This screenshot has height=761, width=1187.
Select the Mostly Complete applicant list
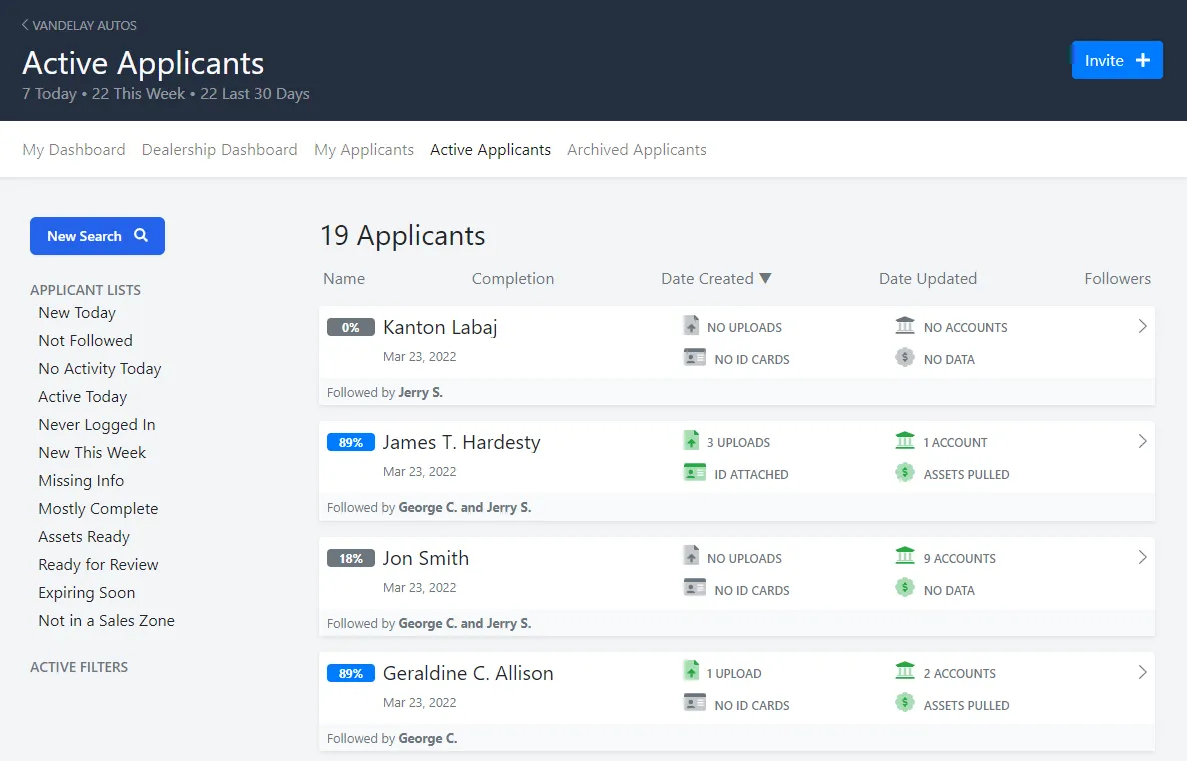click(98, 509)
